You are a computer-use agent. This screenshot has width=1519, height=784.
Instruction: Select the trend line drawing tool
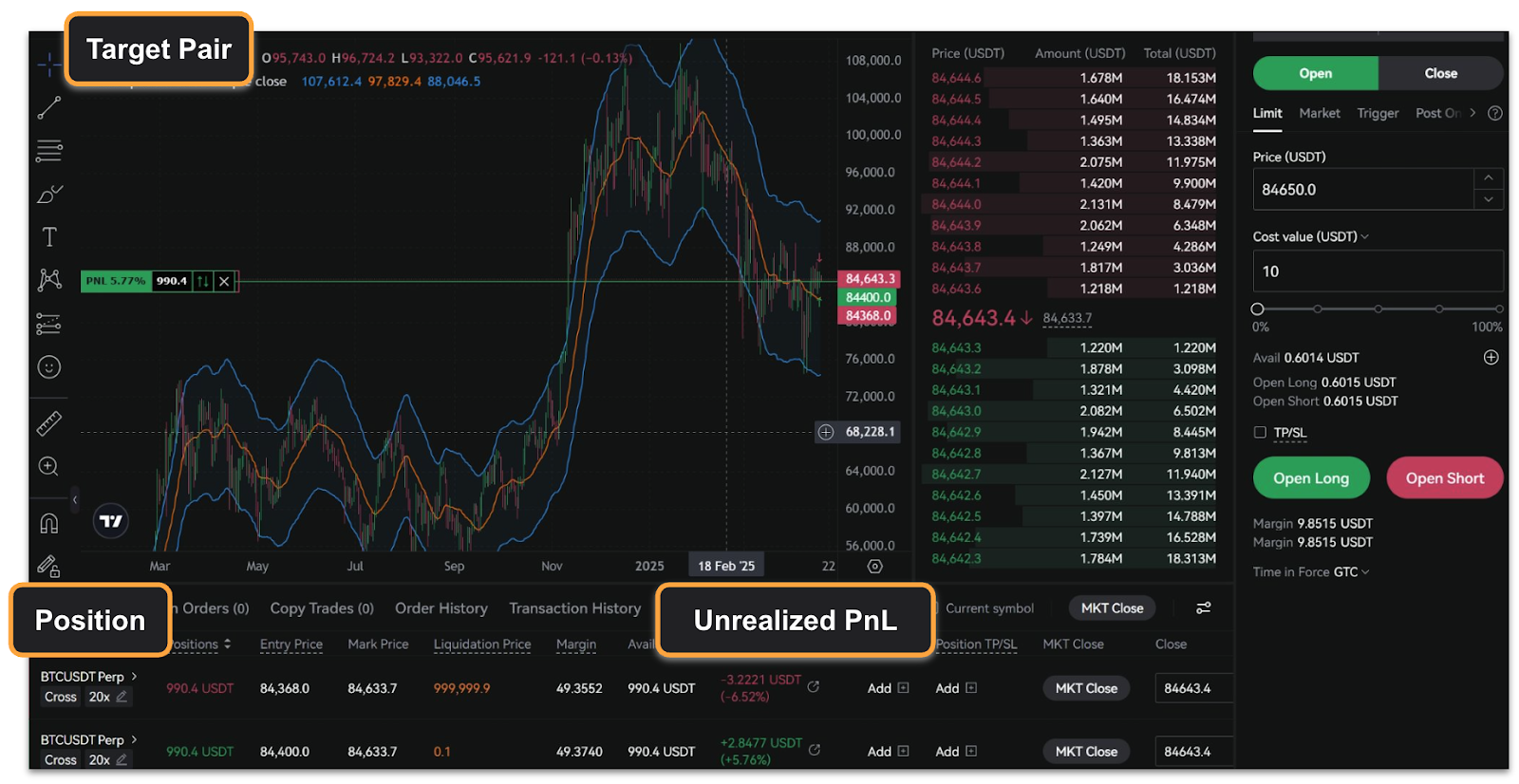[x=49, y=108]
